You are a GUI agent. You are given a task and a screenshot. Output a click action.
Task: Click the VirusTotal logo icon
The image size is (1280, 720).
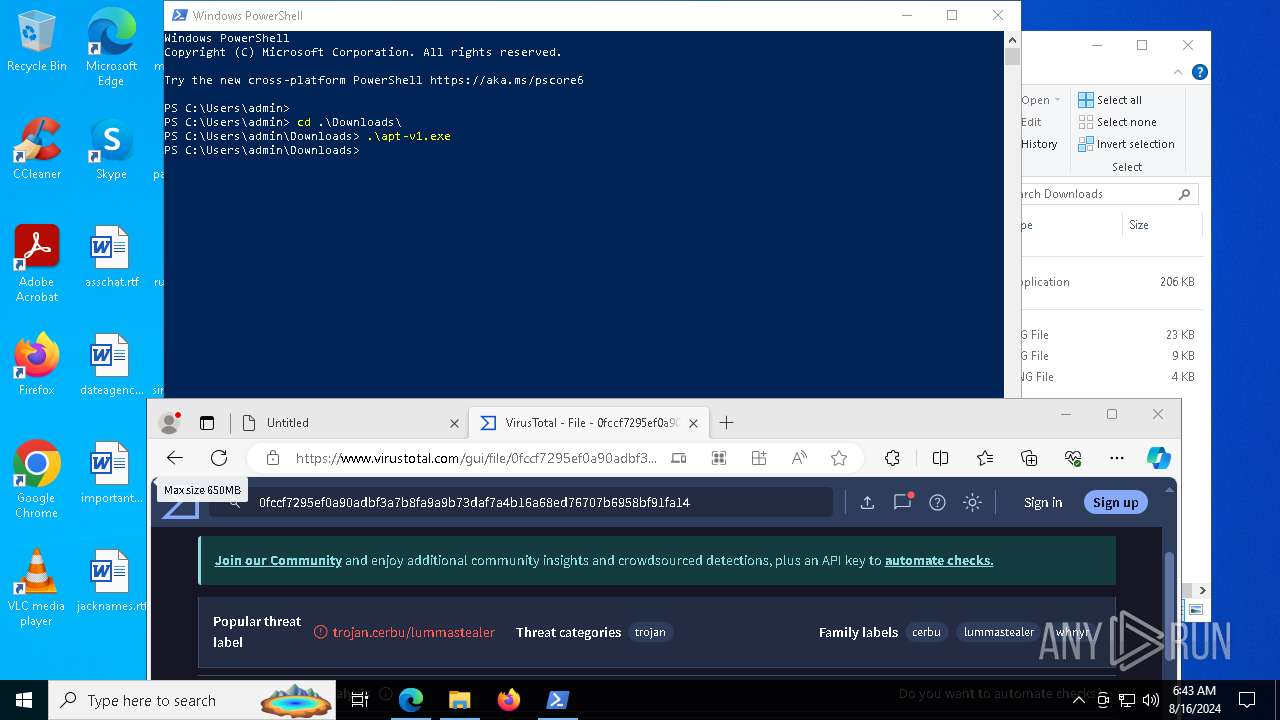(180, 509)
